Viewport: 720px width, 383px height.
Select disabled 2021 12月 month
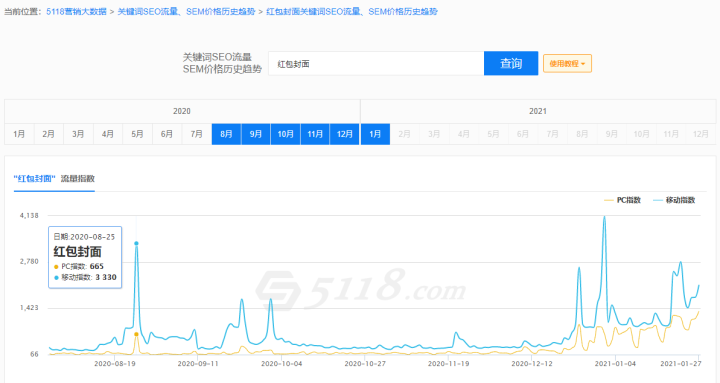click(701, 134)
